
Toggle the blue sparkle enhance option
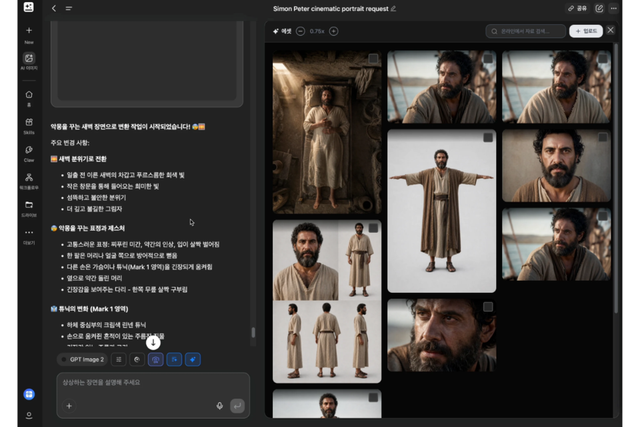coord(193,359)
